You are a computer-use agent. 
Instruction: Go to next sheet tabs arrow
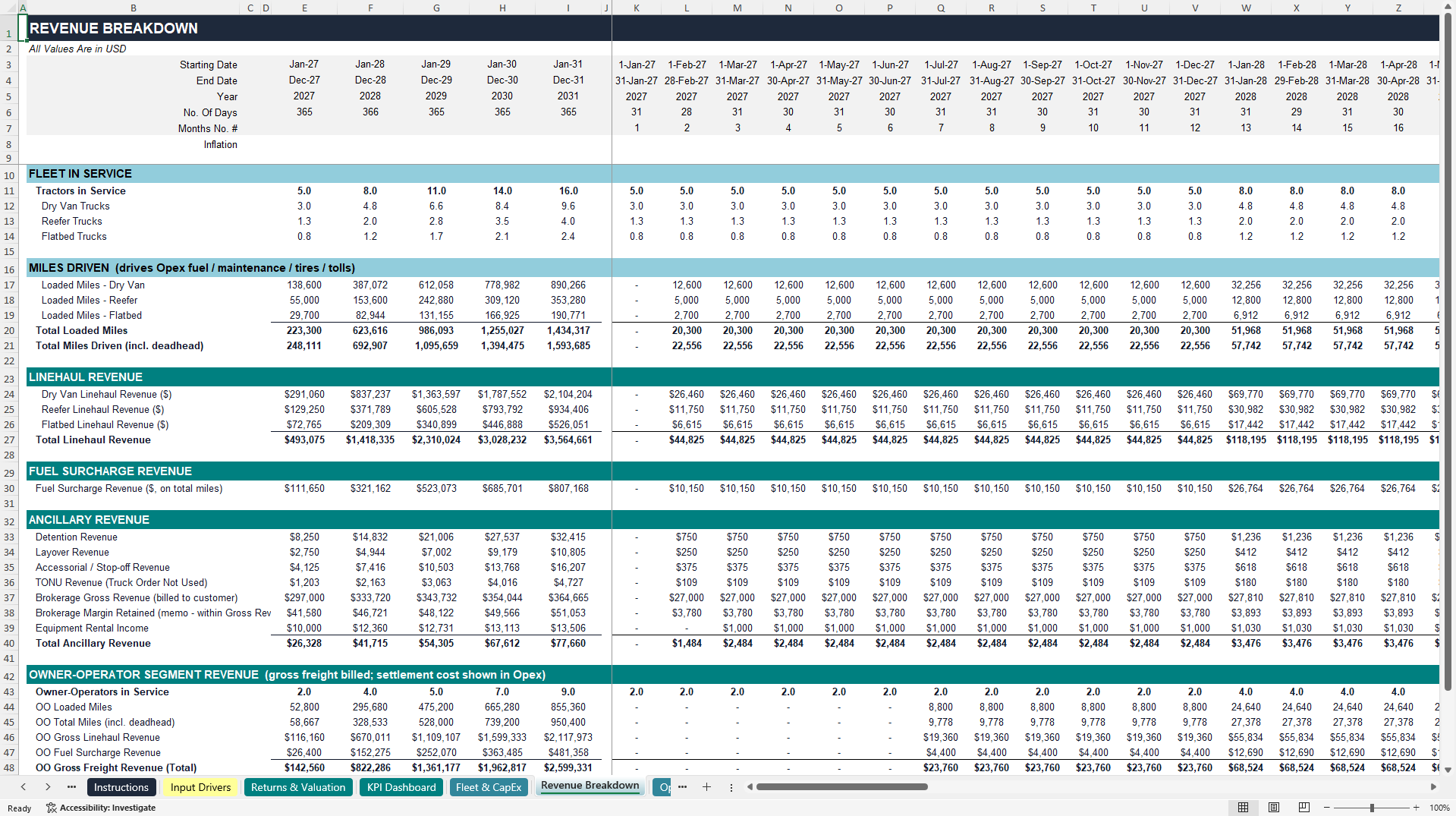(x=48, y=787)
